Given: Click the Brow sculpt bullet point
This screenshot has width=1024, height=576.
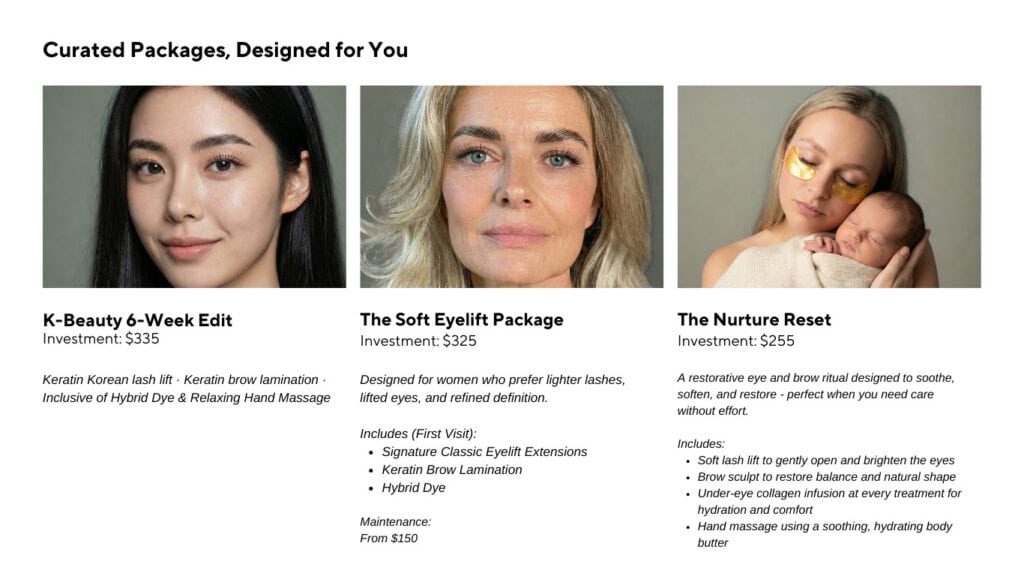Looking at the screenshot, I should click(826, 477).
